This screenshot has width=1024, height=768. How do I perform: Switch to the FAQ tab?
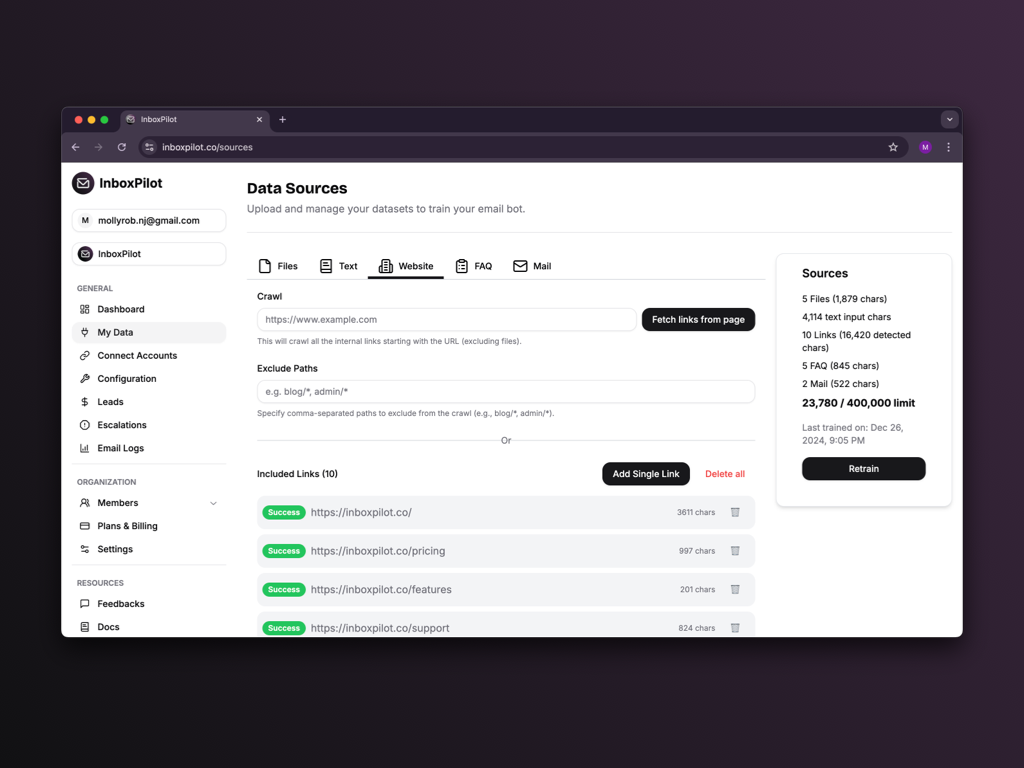[x=473, y=266]
